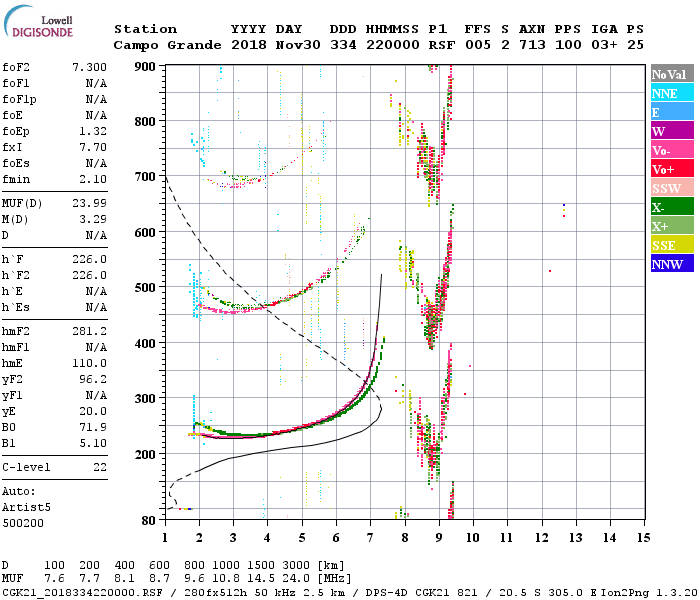Screen dimensions: 700x600
Task: Click the 10 MHz frequency axis label
Action: 472,538
